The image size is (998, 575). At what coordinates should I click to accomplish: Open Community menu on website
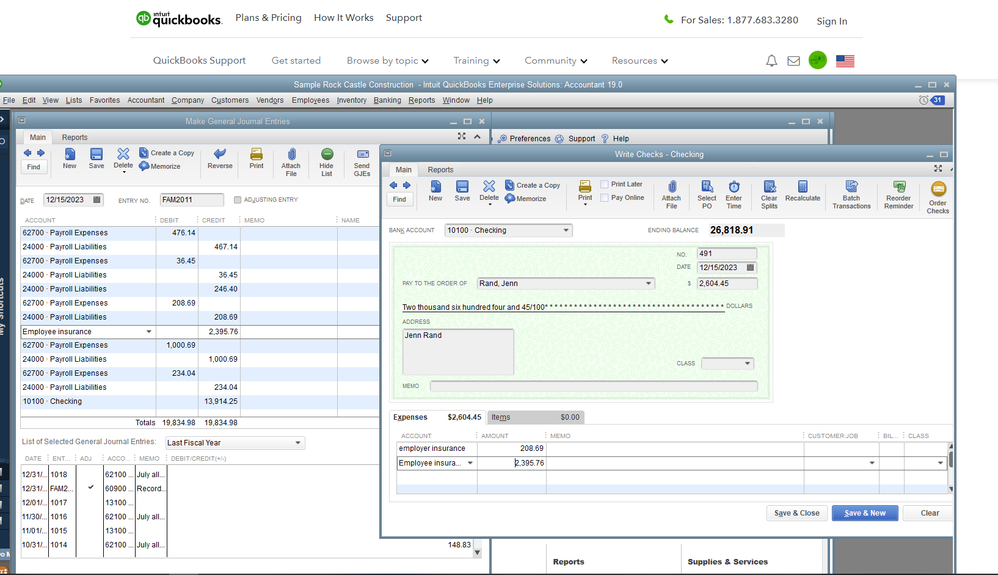(x=556, y=61)
